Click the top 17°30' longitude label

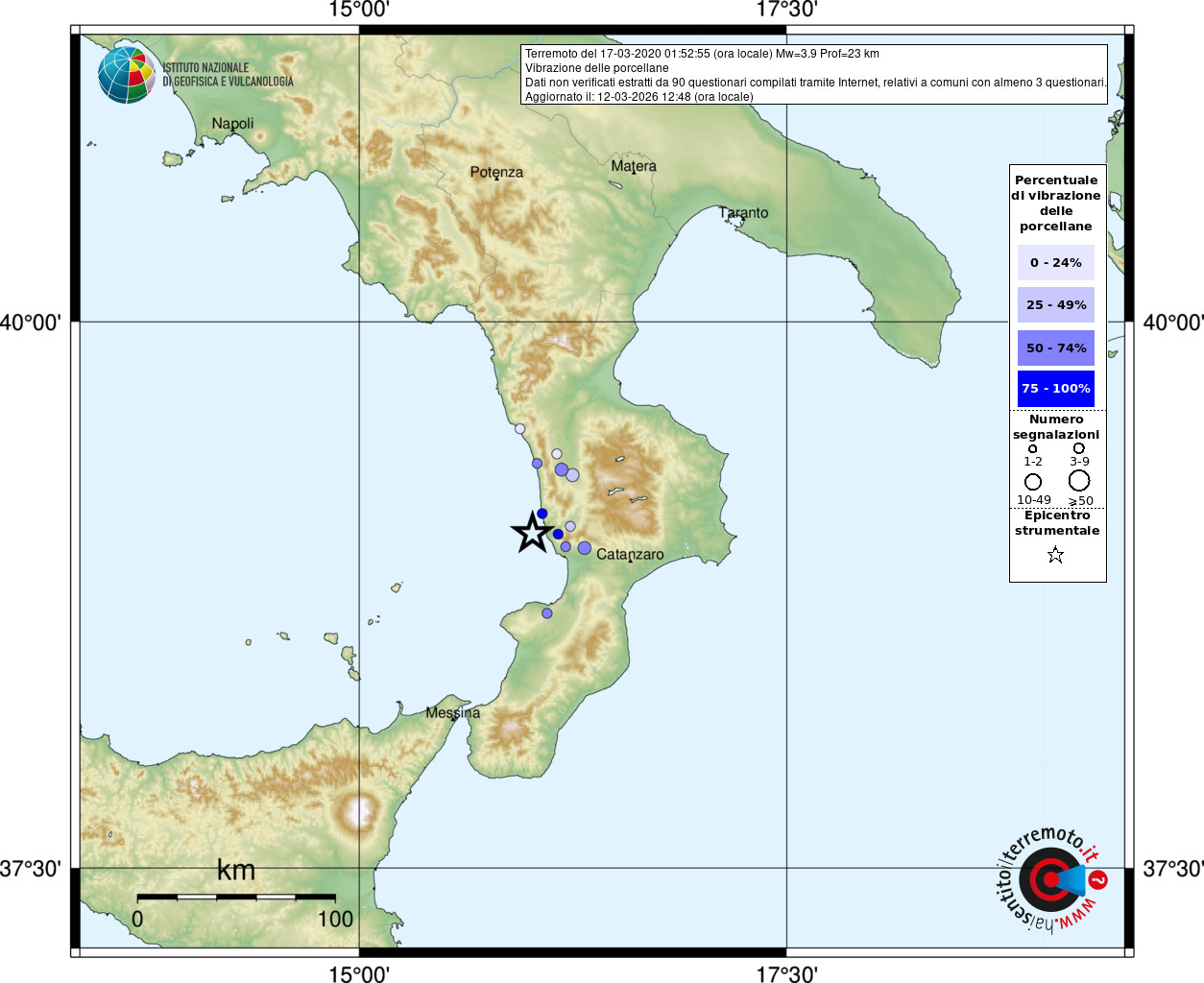click(786, 10)
